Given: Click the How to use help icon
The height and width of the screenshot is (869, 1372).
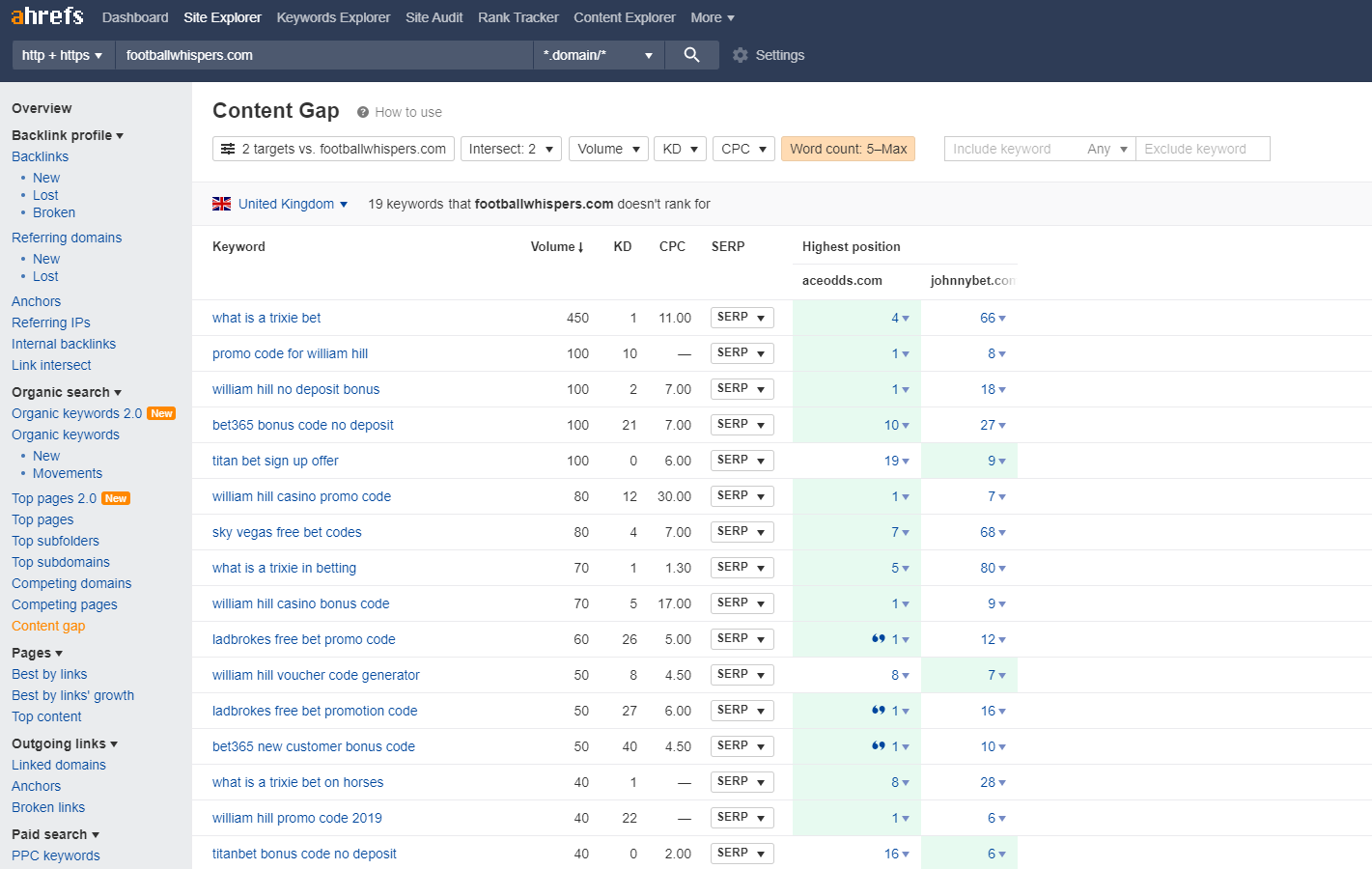Looking at the screenshot, I should 363,112.
